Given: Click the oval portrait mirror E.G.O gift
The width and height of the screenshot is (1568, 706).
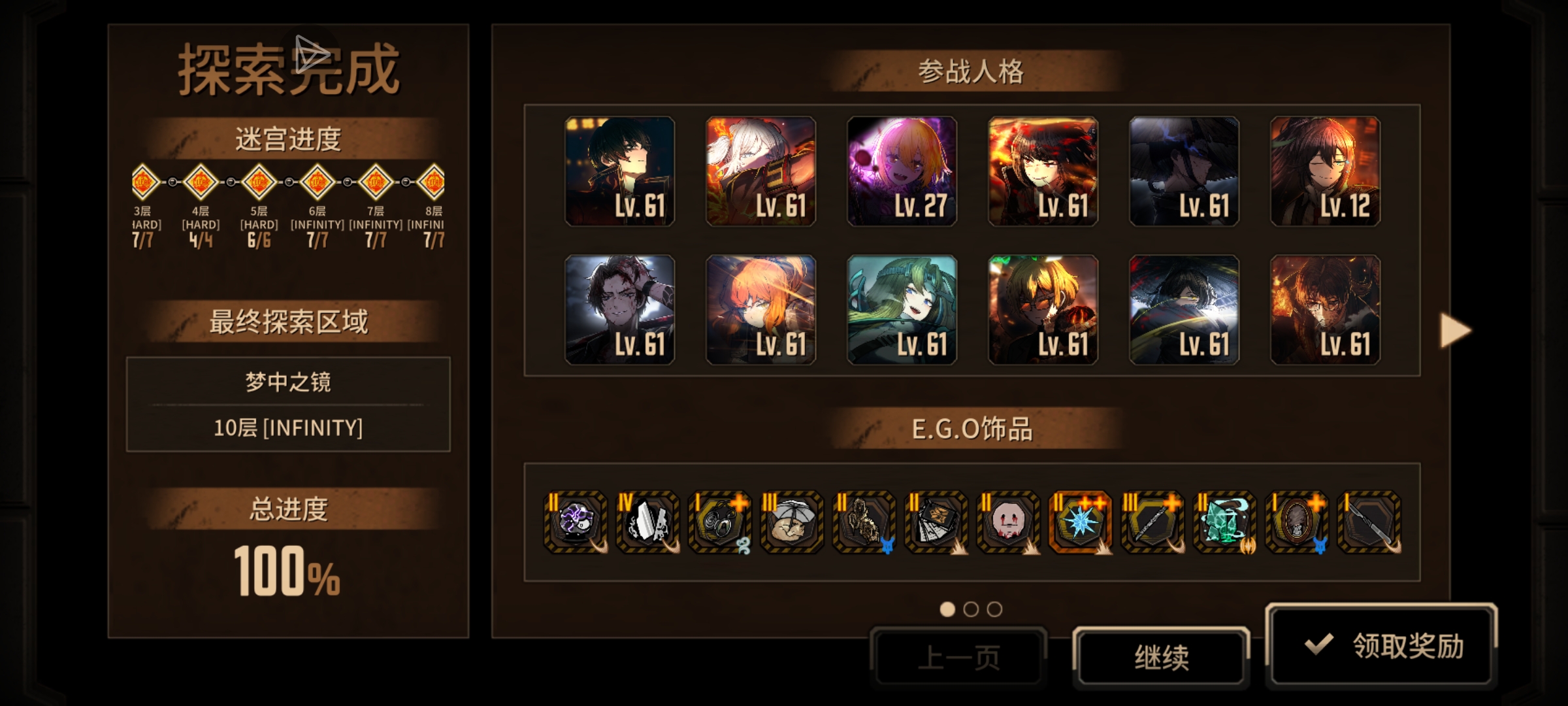Looking at the screenshot, I should [x=1296, y=522].
